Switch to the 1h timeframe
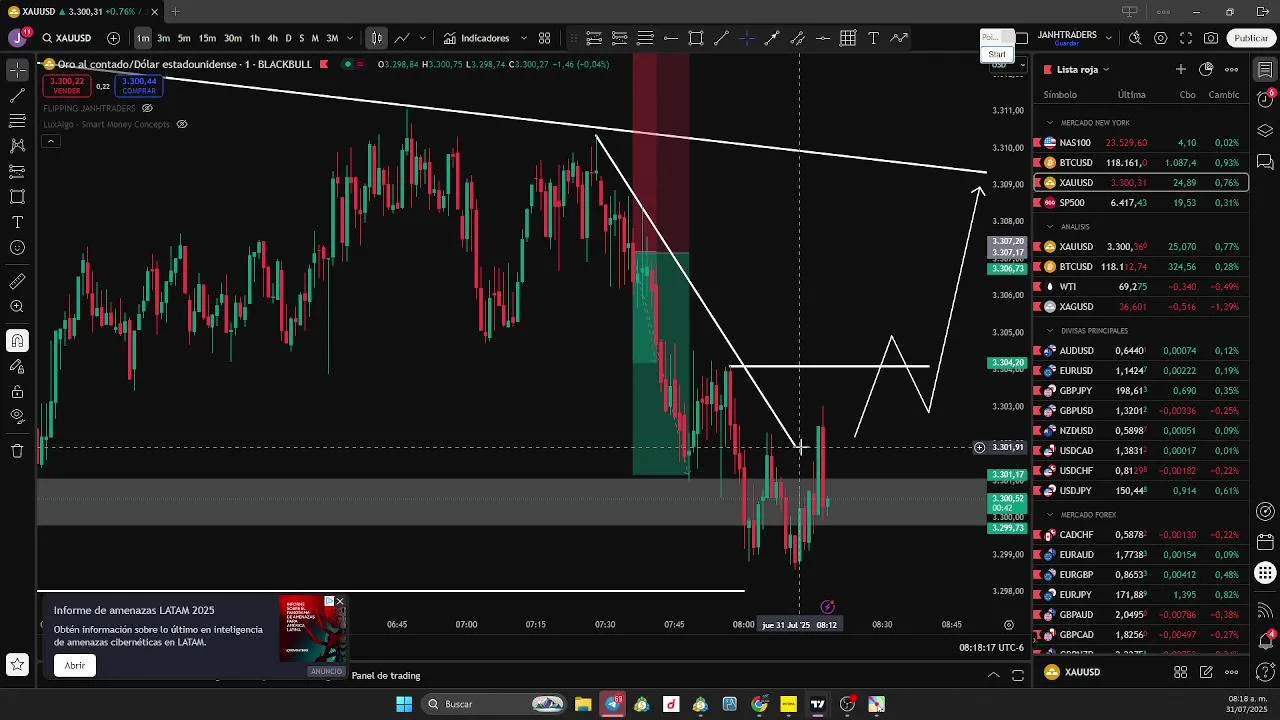 pos(254,38)
